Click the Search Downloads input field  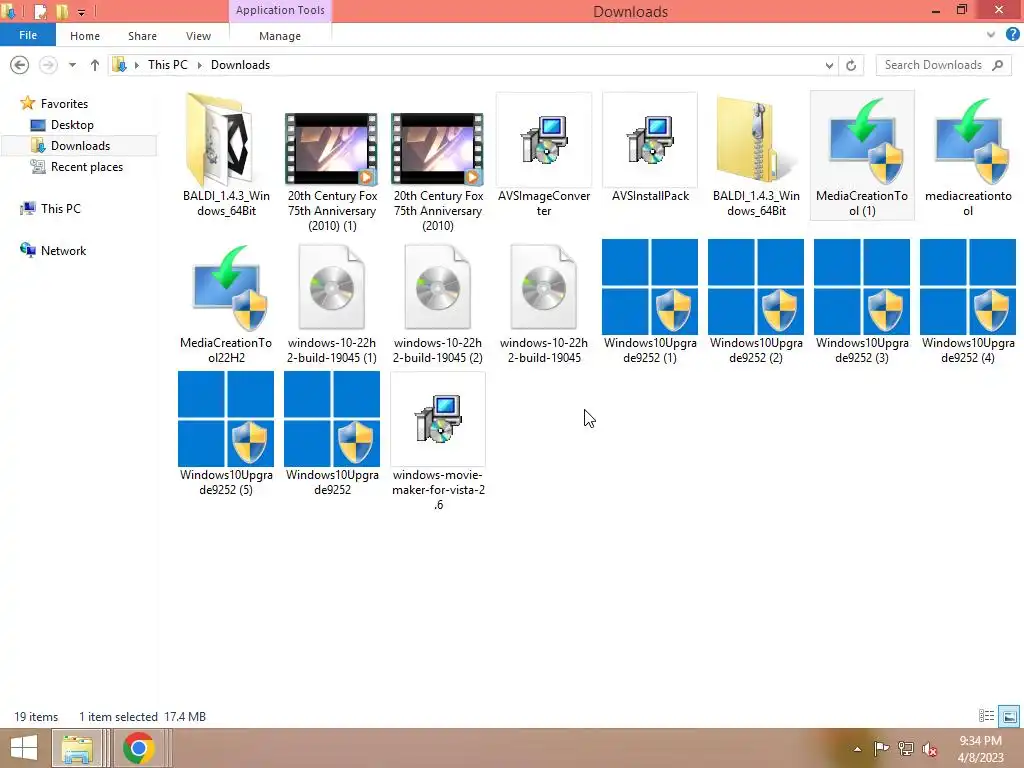coord(934,65)
